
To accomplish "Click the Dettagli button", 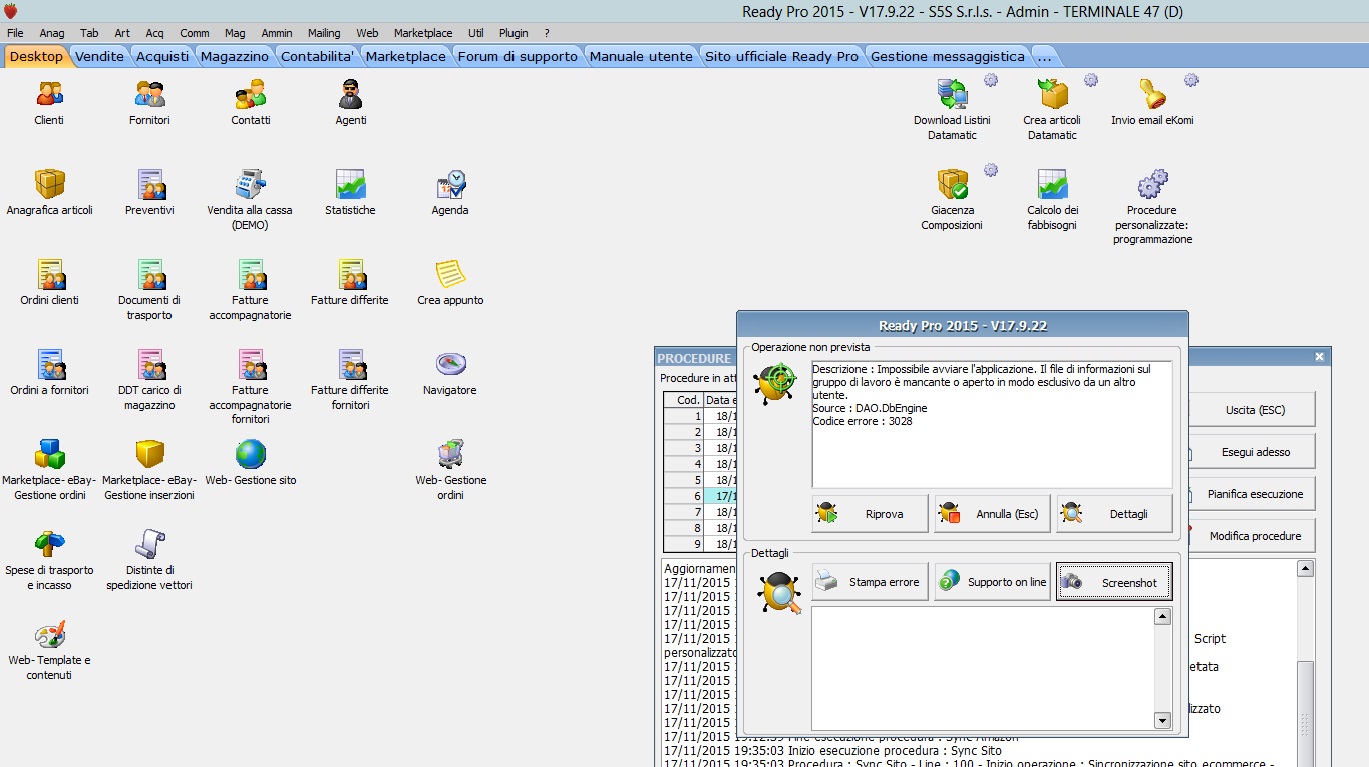I will point(1115,514).
